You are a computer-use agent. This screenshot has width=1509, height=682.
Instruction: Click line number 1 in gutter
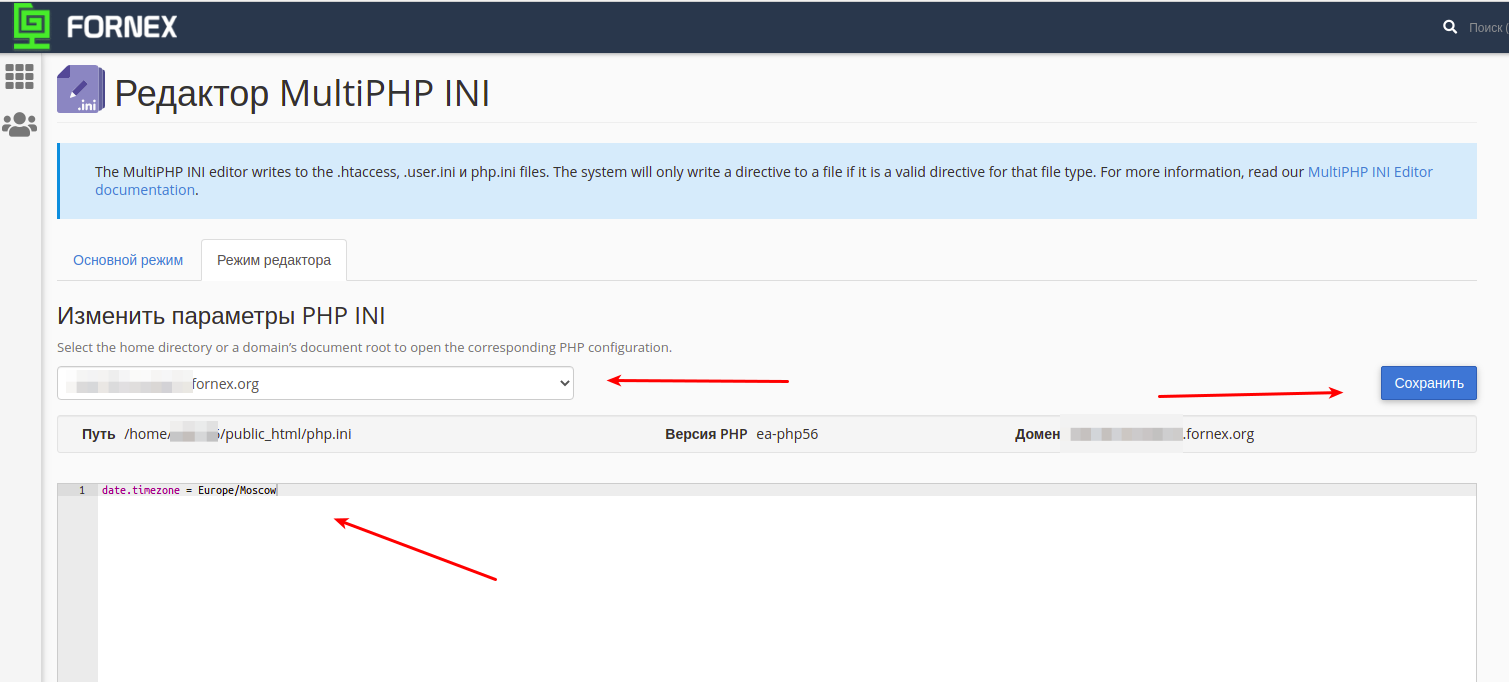81,490
